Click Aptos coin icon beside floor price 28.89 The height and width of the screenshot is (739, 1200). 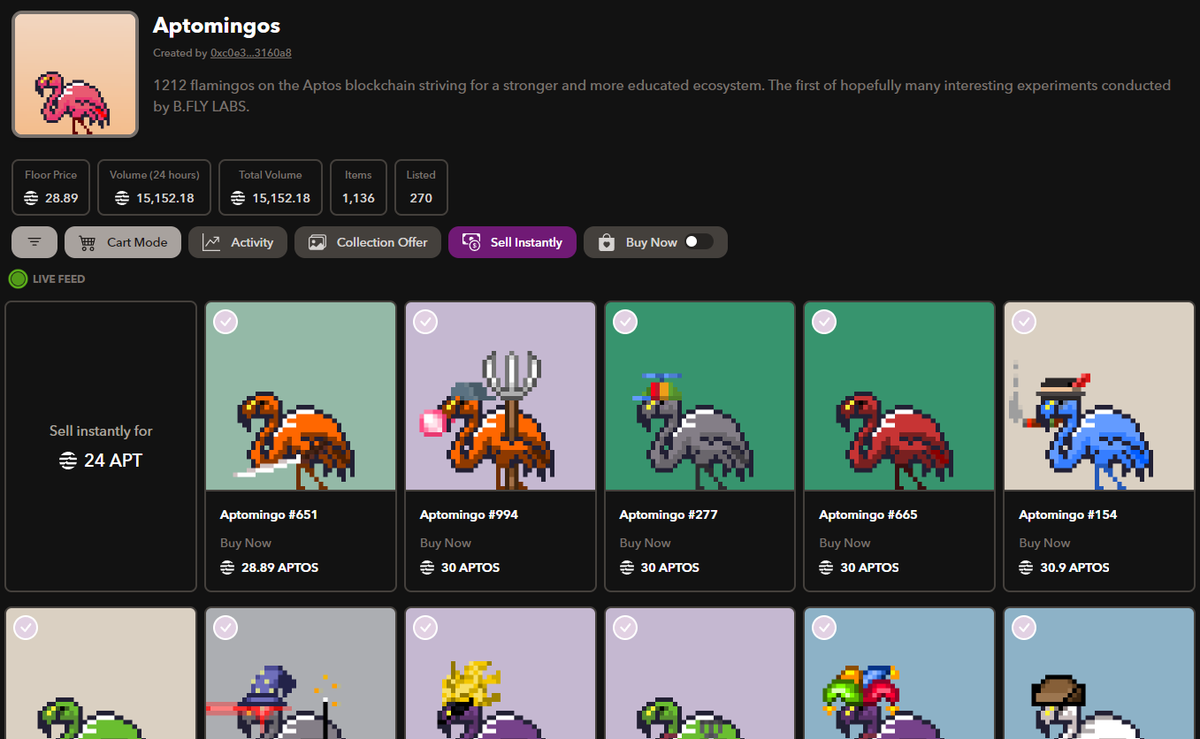33,198
